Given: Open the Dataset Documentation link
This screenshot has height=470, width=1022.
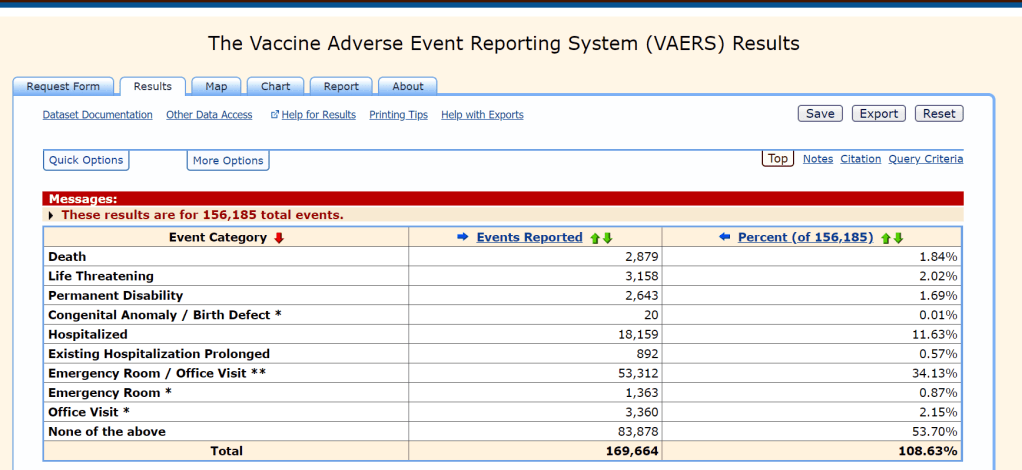Looking at the screenshot, I should pos(97,115).
